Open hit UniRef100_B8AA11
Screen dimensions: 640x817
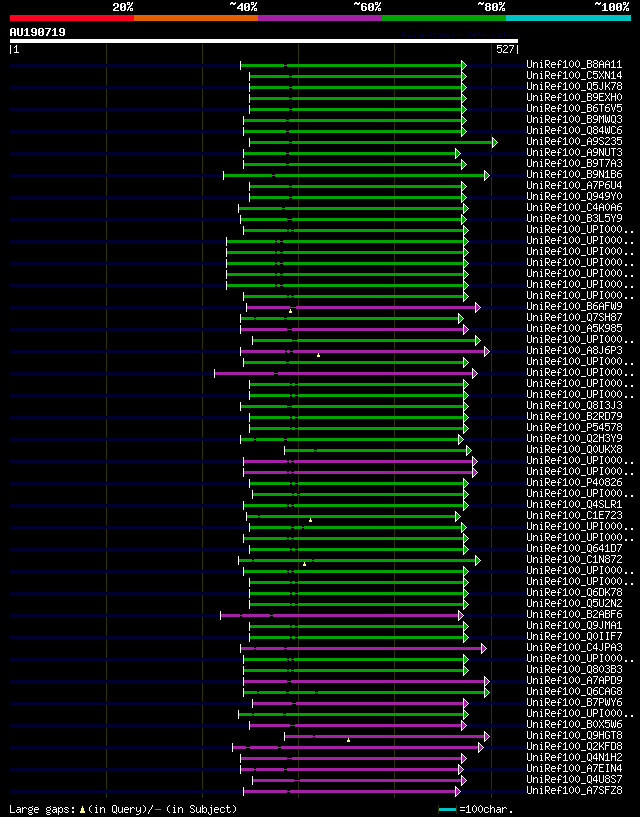click(574, 65)
